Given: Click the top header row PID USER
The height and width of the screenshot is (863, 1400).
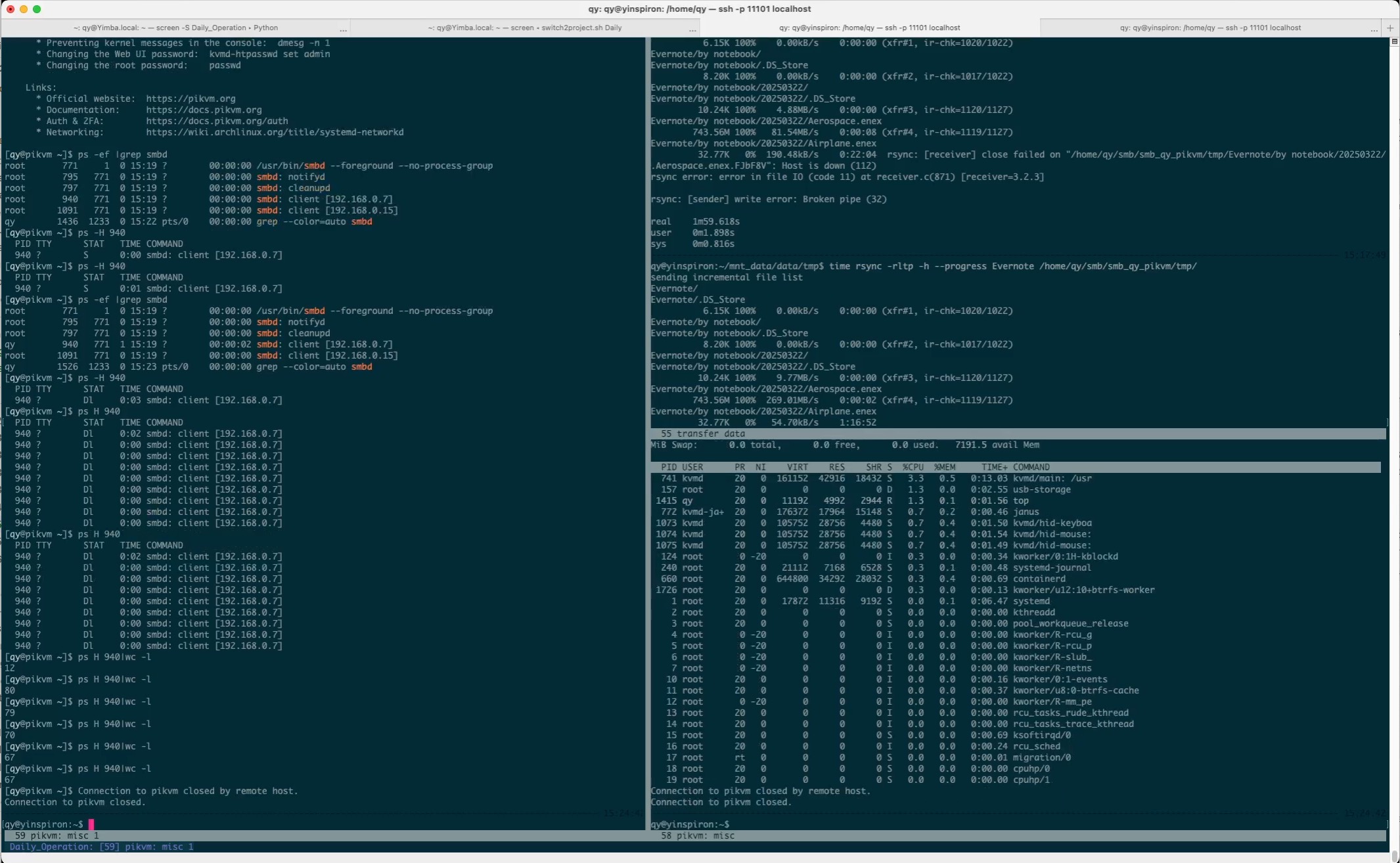Looking at the screenshot, I should pyautogui.click(x=1016, y=467).
